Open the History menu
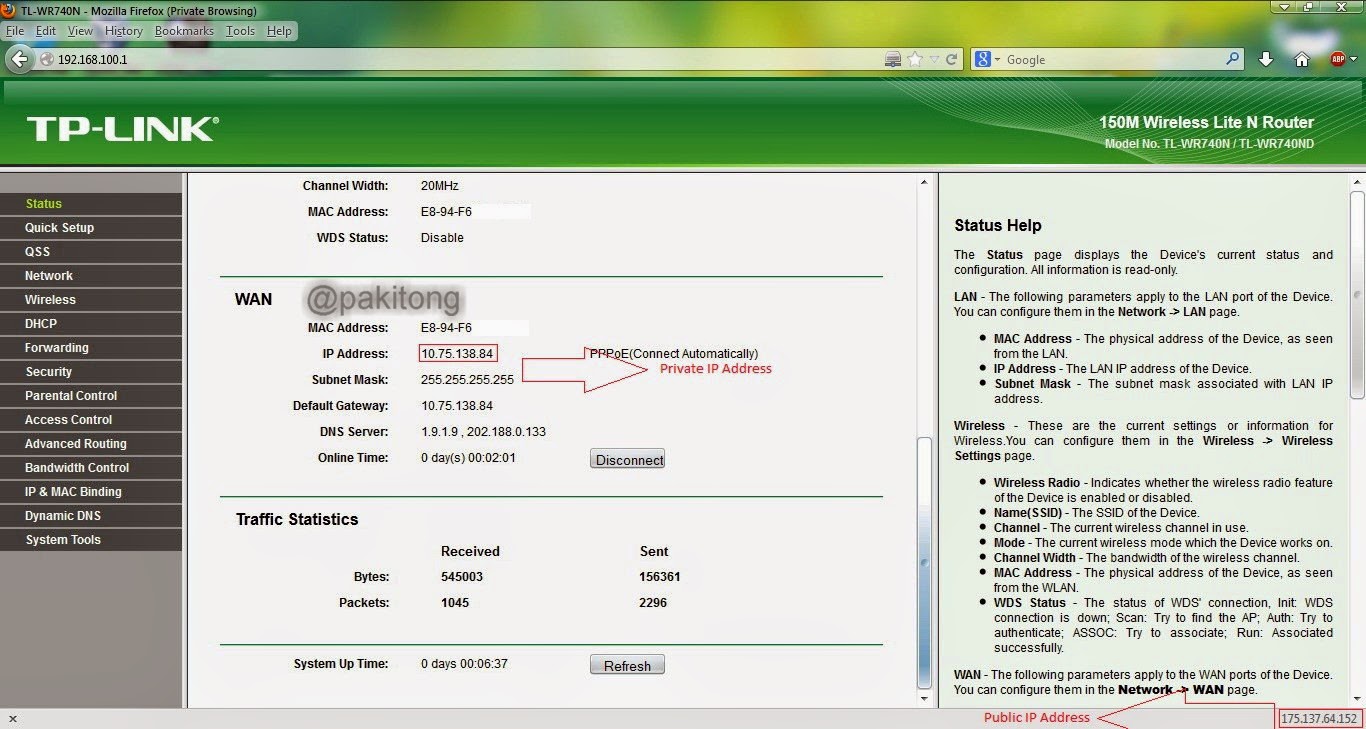The width and height of the screenshot is (1366, 729). pos(124,31)
